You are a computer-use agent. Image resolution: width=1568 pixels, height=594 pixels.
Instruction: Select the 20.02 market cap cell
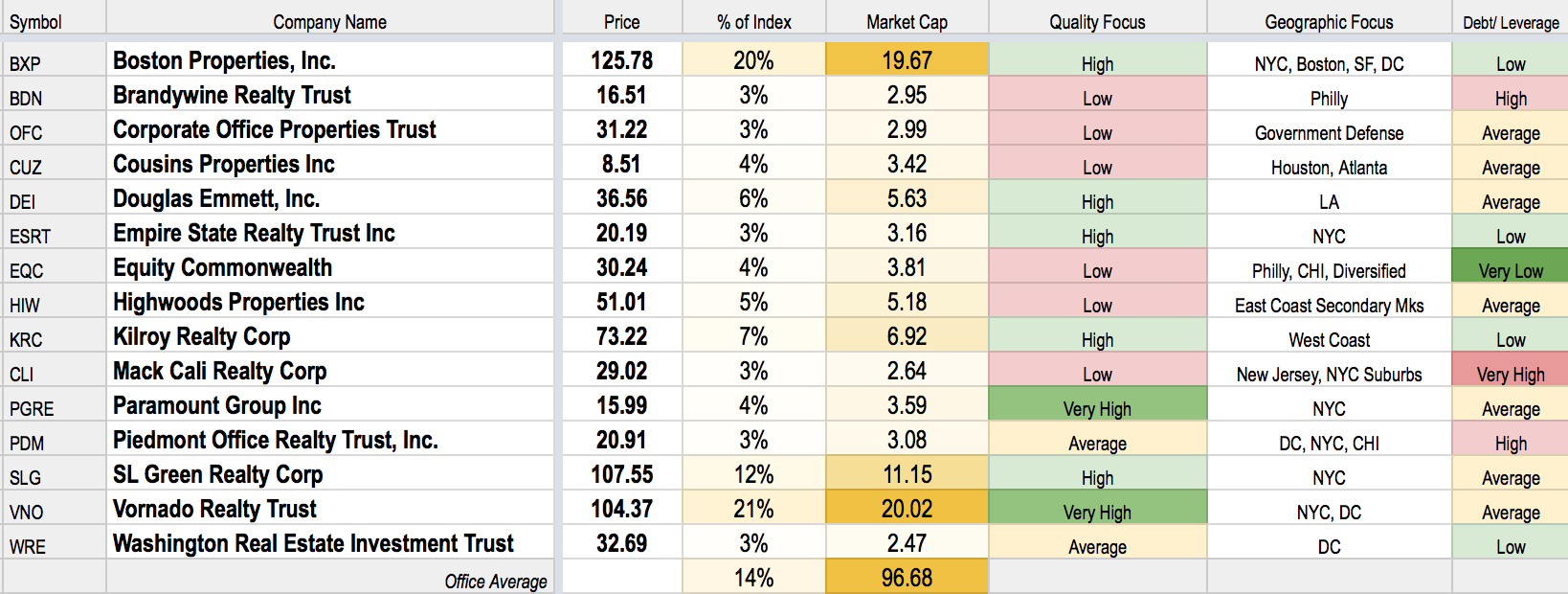tap(907, 508)
